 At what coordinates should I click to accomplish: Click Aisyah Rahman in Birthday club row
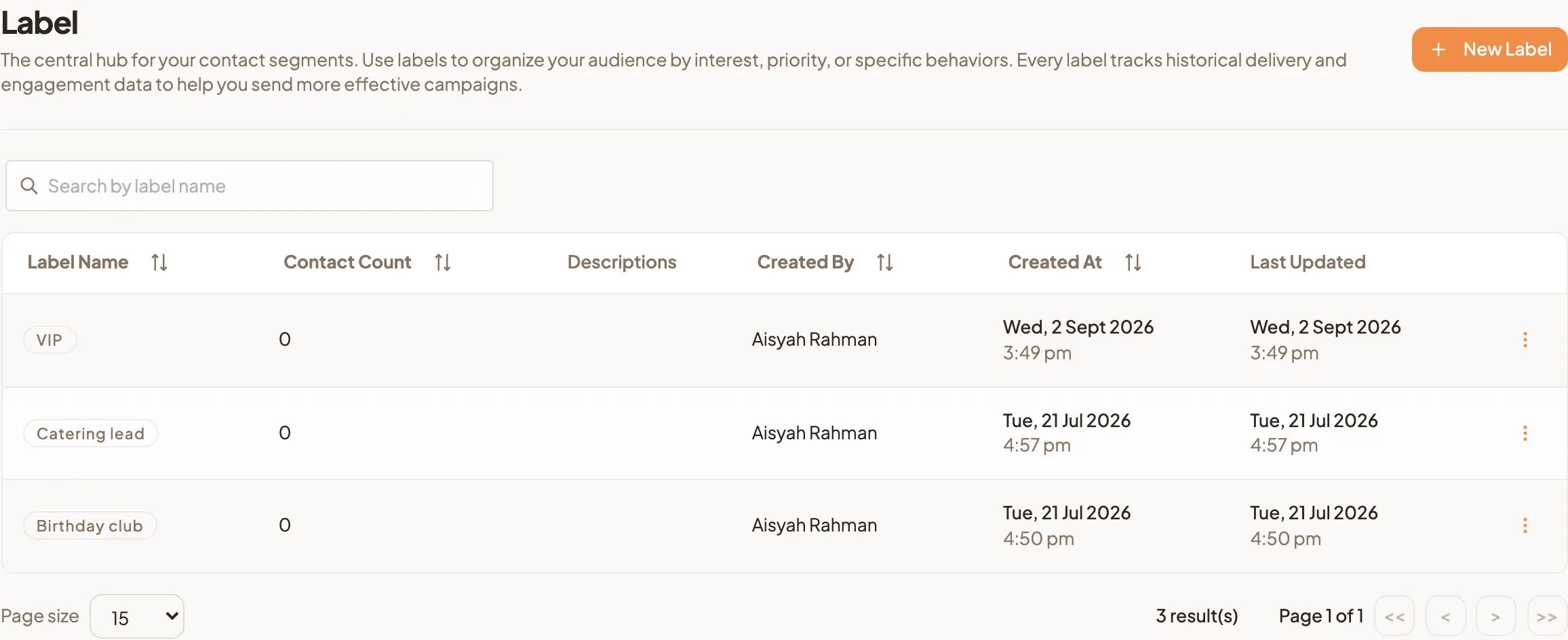(815, 525)
